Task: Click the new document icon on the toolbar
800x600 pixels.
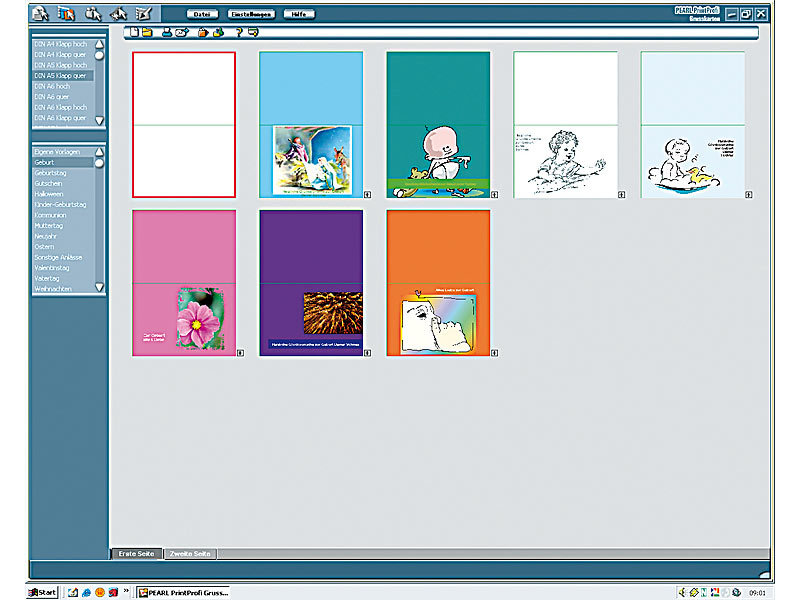Action: tap(133, 32)
